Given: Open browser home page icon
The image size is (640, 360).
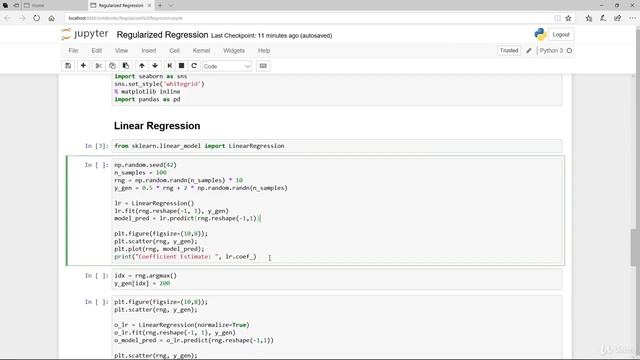Looking at the screenshot, I should click(51, 18).
